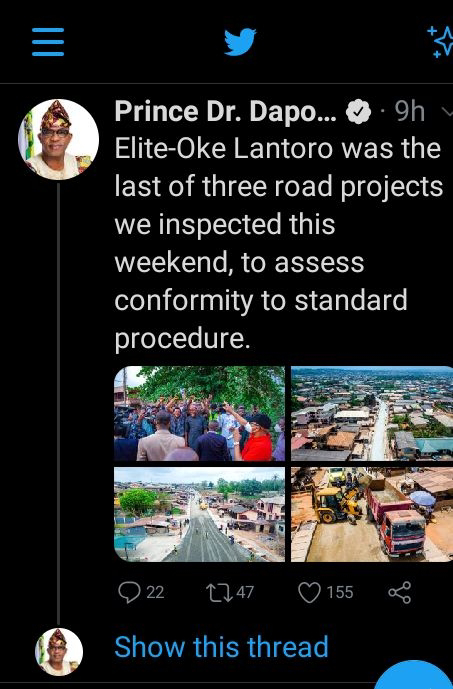Like the tweet with 155 likes
Screen dimensions: 453x689
tap(326, 592)
